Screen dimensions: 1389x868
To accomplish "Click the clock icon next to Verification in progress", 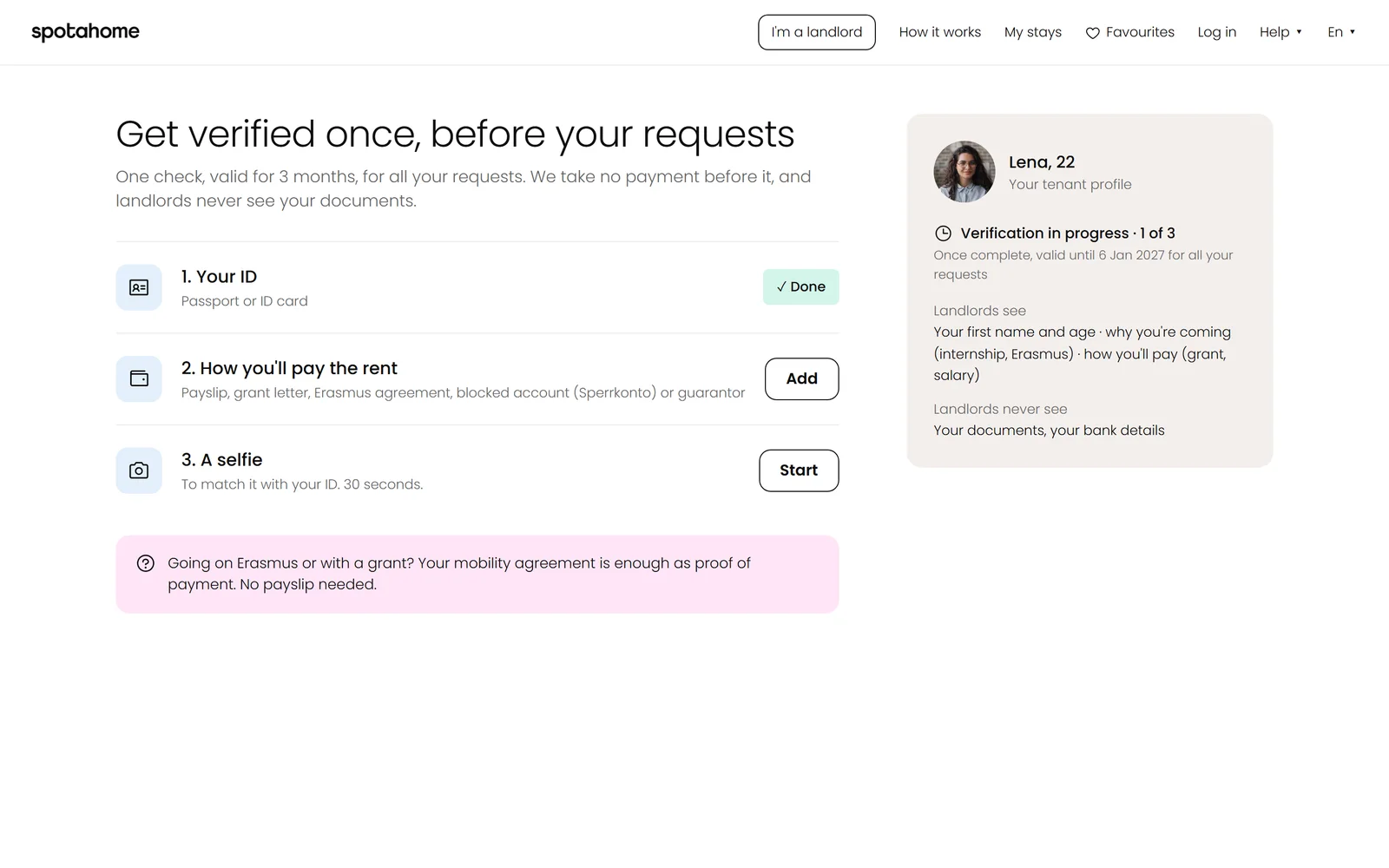I will coord(943,233).
